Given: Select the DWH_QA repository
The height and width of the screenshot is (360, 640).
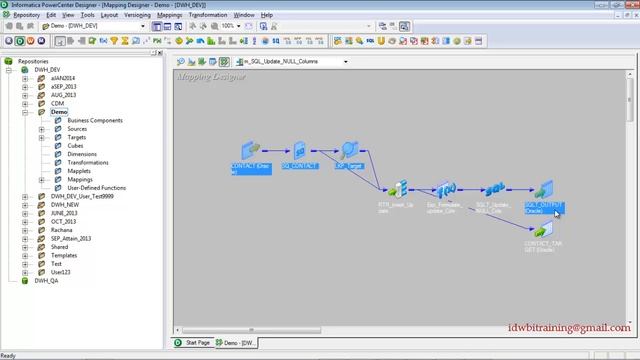Looking at the screenshot, I should point(46,281).
